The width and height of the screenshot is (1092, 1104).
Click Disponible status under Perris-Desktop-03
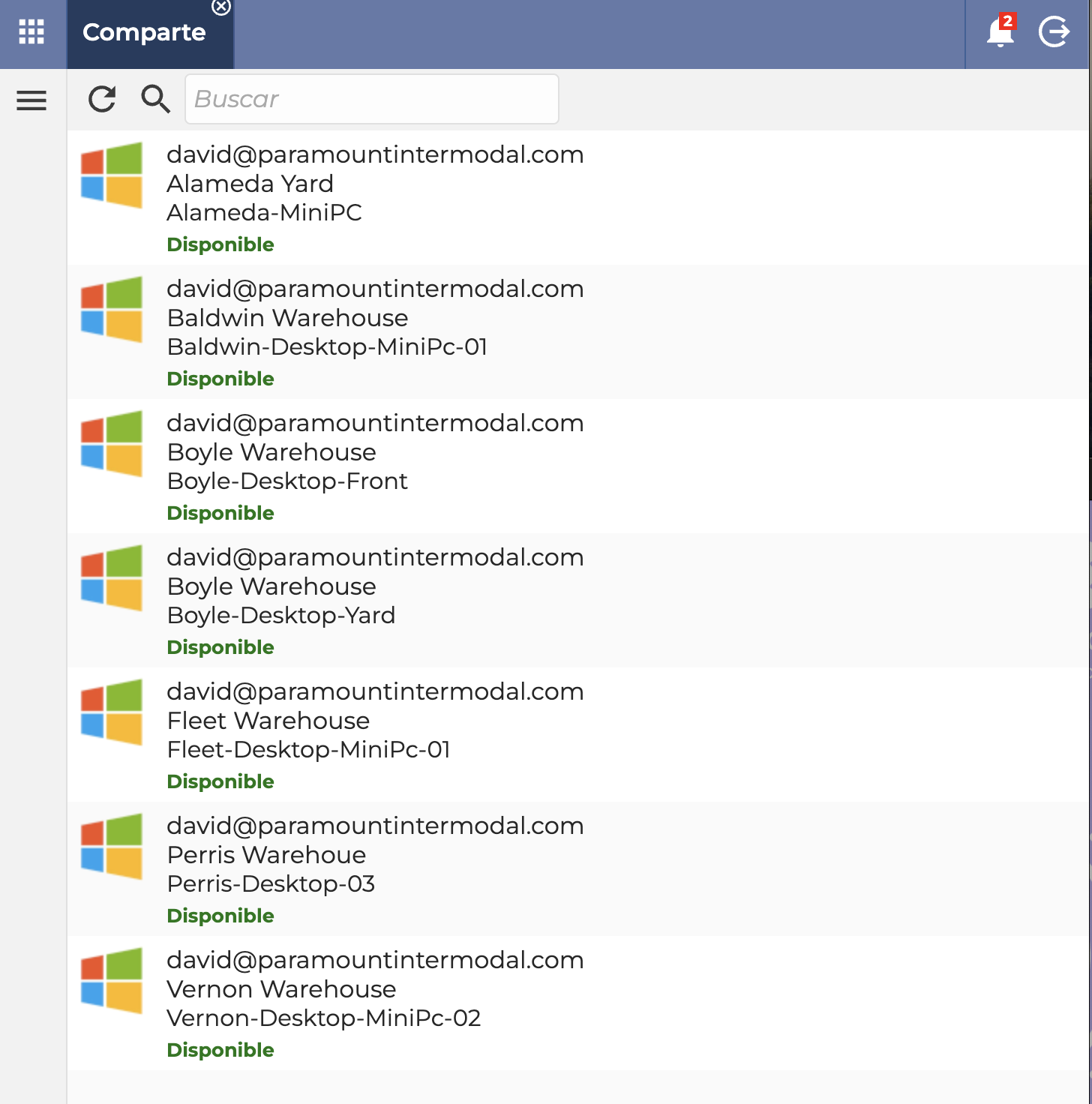pyautogui.click(x=220, y=916)
